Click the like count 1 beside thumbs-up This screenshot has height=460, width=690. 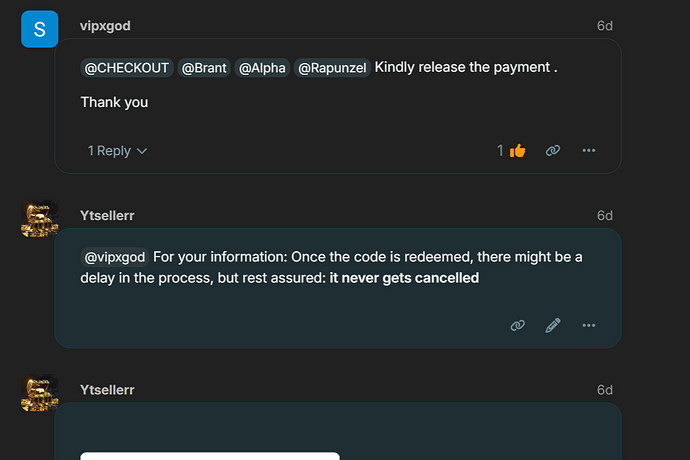[500, 151]
